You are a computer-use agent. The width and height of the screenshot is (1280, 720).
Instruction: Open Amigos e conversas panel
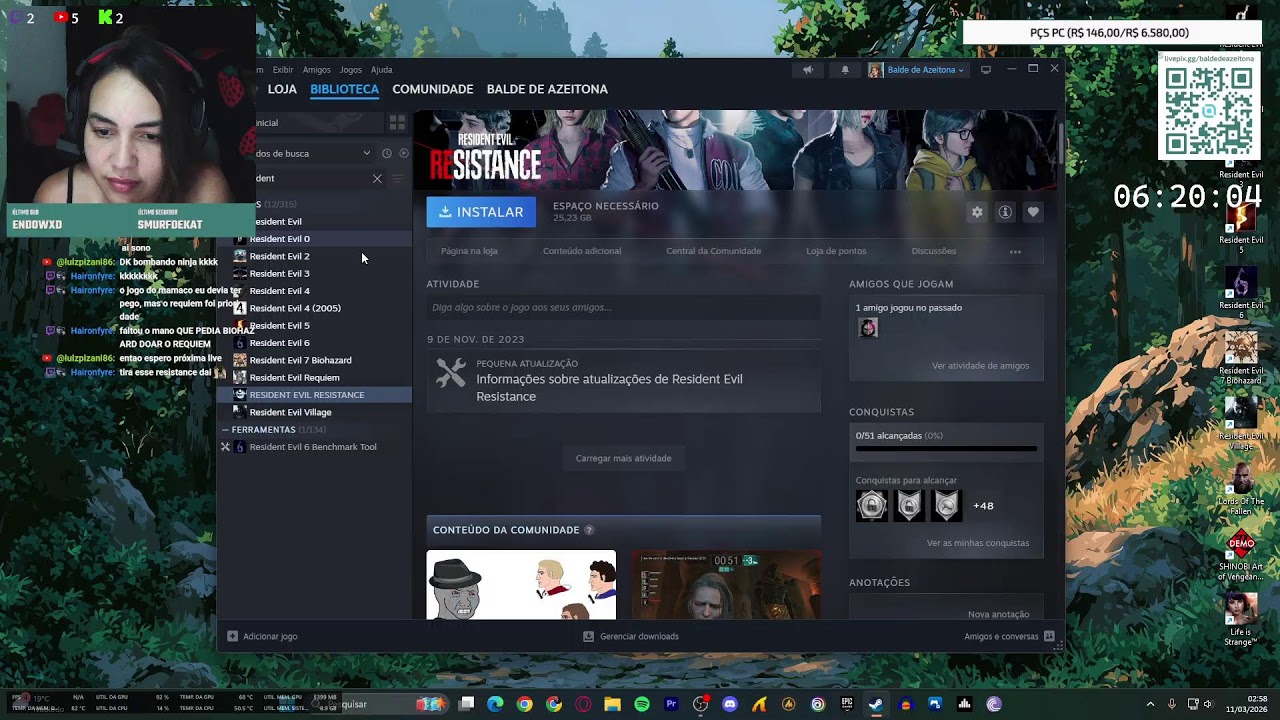coord(1009,636)
